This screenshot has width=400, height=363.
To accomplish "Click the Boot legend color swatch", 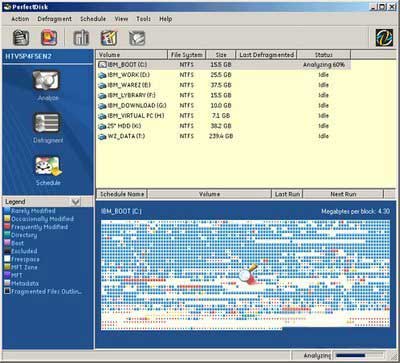I will [x=7, y=243].
